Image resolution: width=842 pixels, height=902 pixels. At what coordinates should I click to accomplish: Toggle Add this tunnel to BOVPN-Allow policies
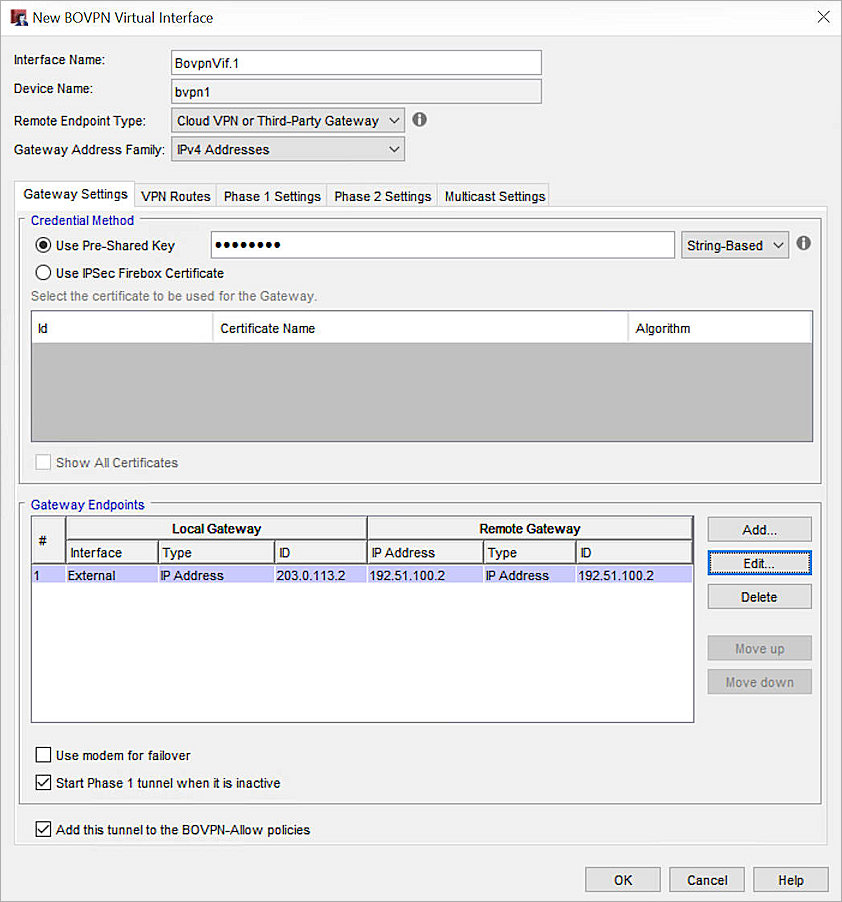(43, 829)
